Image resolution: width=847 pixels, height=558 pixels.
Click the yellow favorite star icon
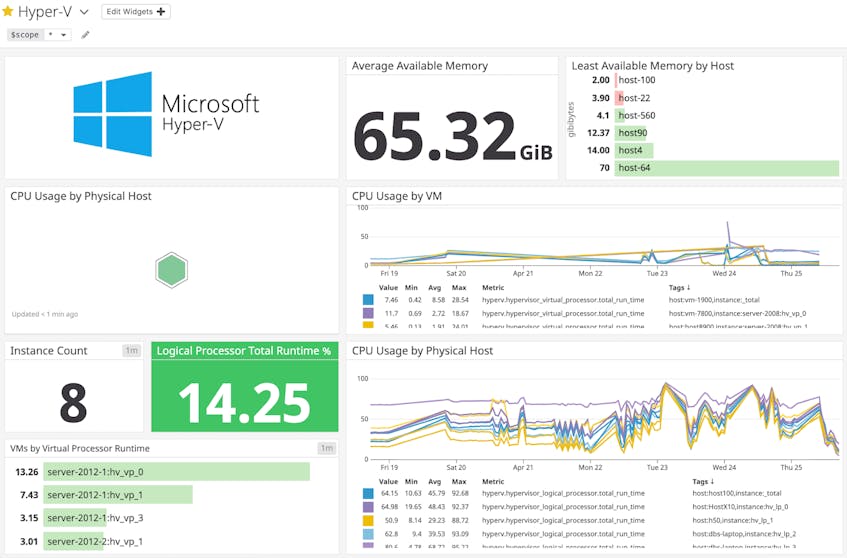8,11
